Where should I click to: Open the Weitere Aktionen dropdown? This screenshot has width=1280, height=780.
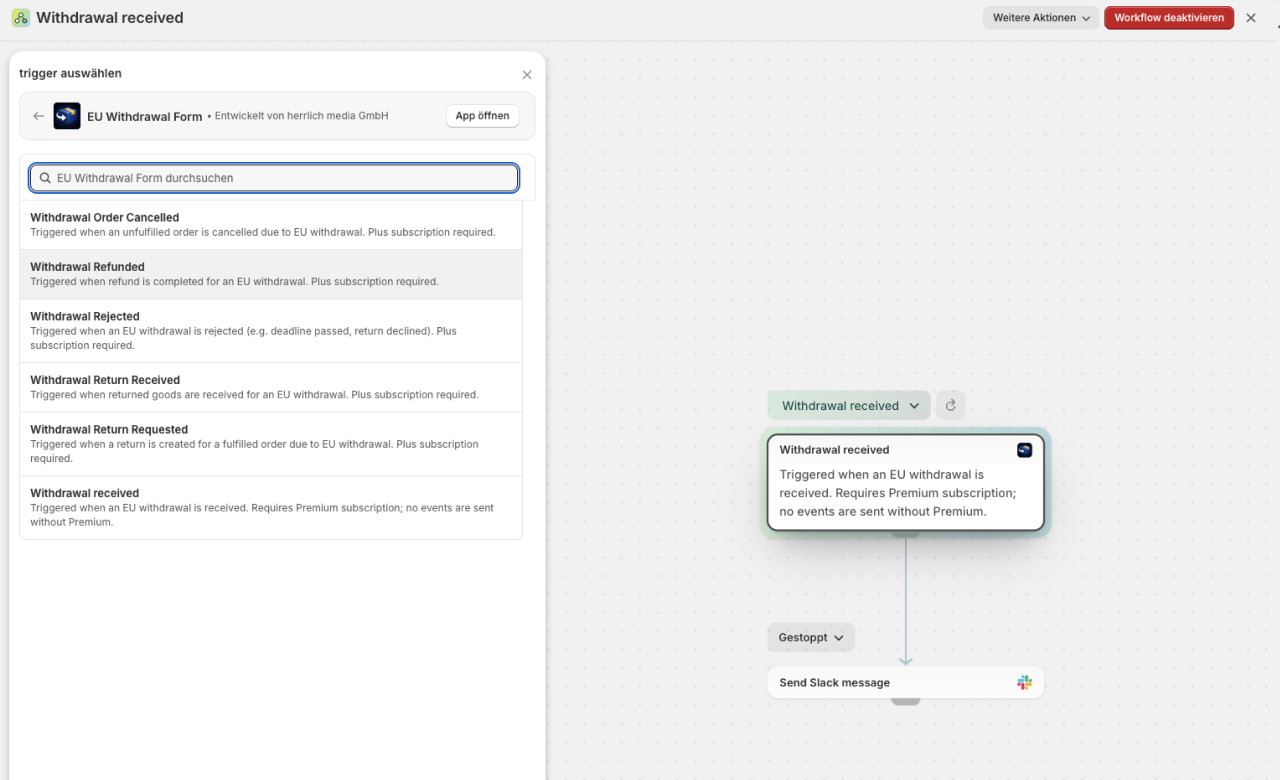[1040, 18]
